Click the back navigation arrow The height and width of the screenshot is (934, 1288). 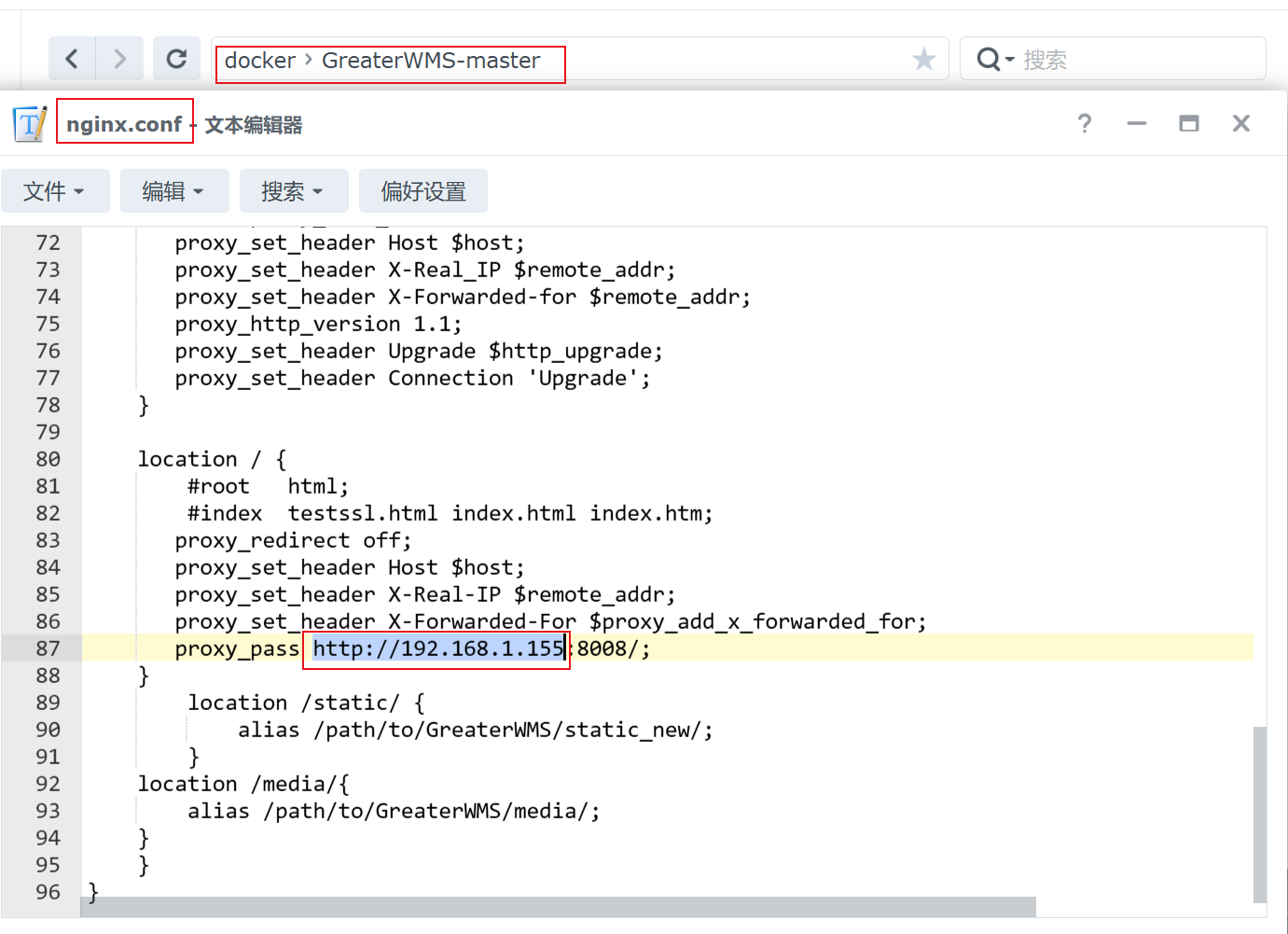coord(72,60)
